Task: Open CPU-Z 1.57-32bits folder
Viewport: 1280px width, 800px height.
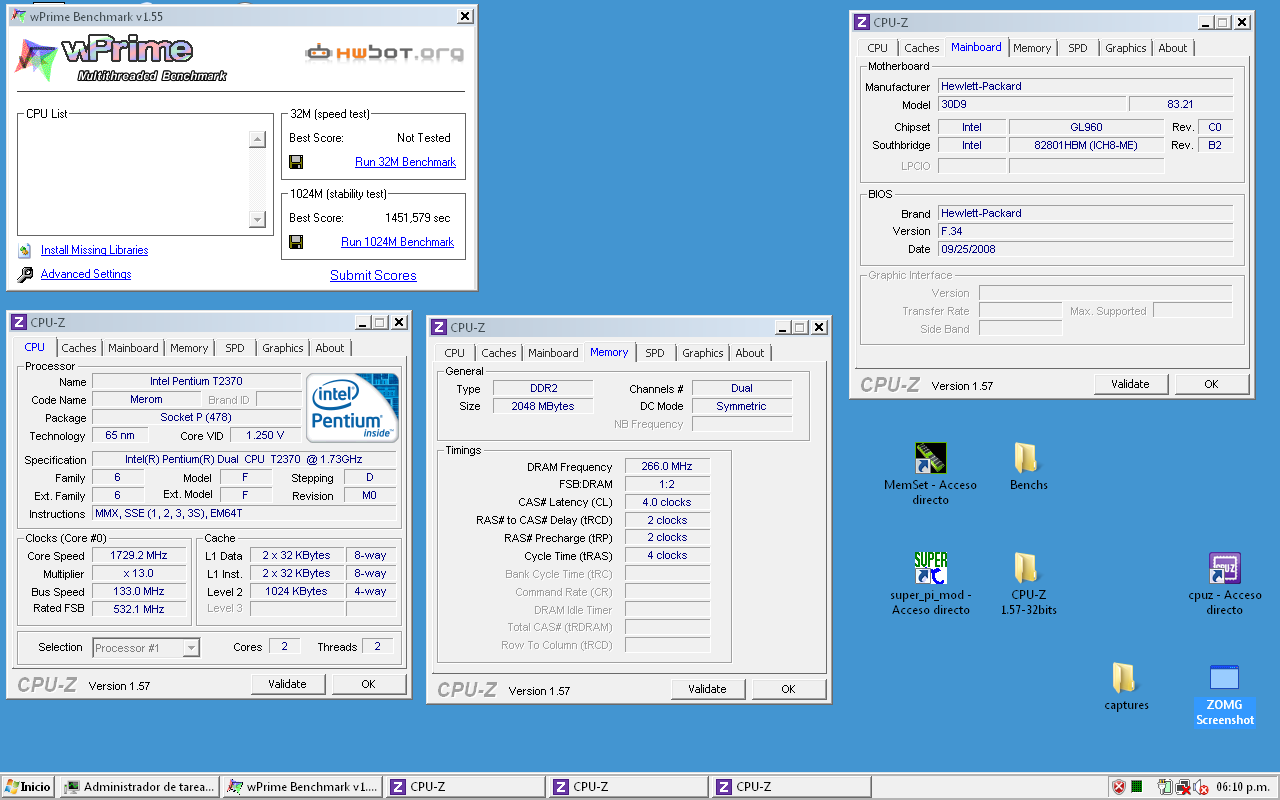Action: (x=1026, y=568)
